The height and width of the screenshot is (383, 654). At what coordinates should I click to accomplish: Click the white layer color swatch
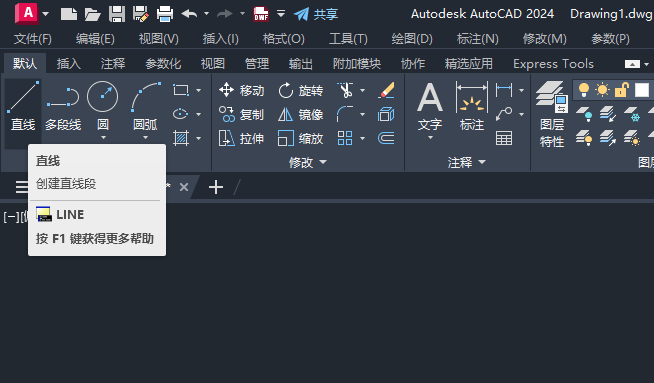642,90
